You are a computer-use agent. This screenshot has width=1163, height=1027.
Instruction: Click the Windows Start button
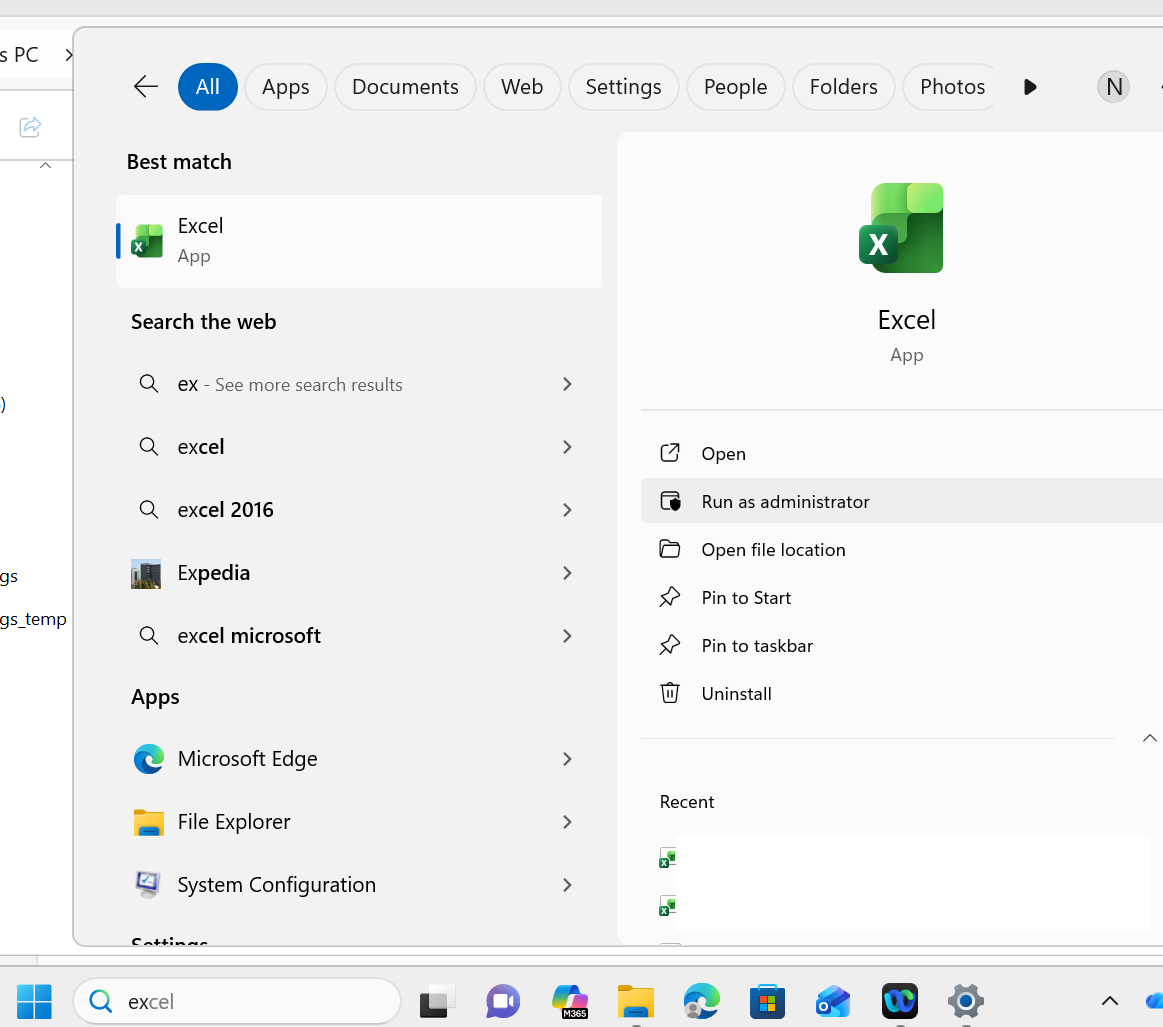[34, 1002]
